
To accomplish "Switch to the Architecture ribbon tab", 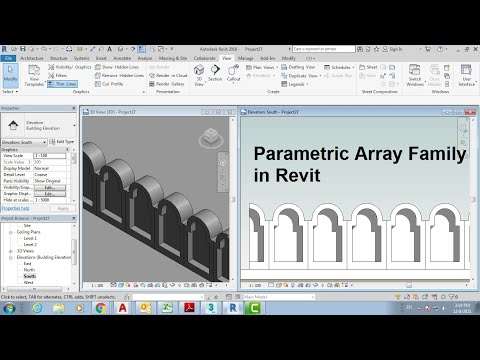I will click(x=32, y=58).
